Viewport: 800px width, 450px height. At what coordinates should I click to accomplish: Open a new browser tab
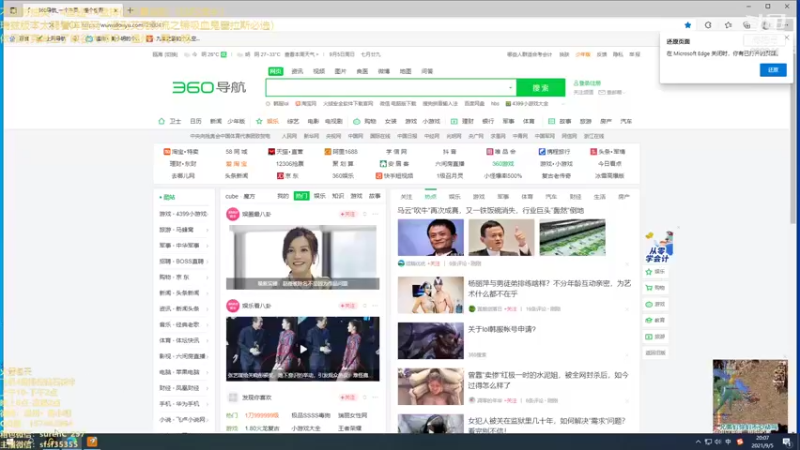tap(130, 10)
